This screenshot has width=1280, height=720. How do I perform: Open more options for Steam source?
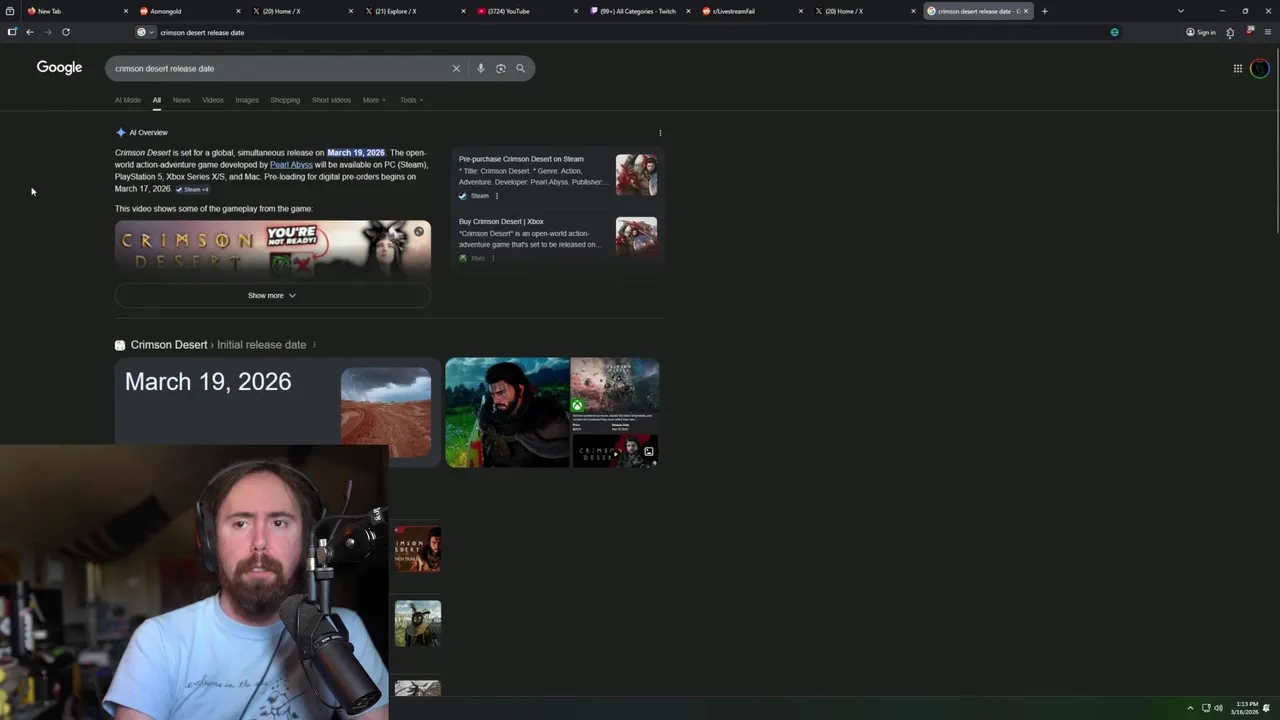[497, 196]
